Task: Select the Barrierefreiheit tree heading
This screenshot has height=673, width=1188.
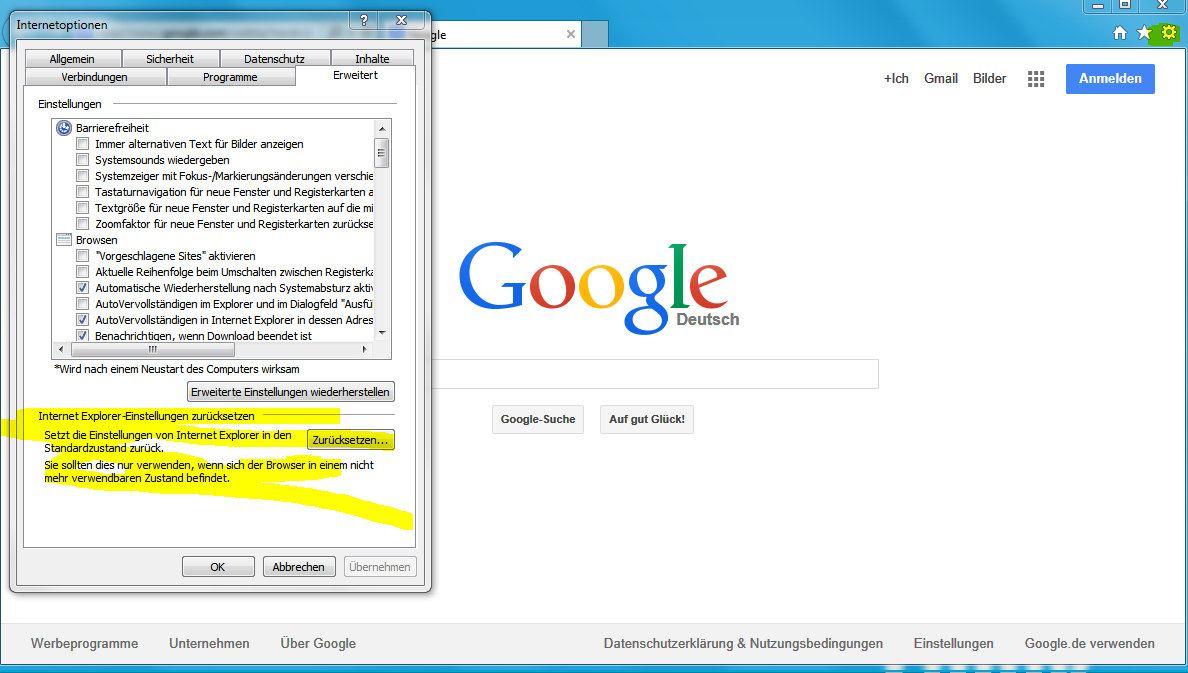Action: point(112,128)
